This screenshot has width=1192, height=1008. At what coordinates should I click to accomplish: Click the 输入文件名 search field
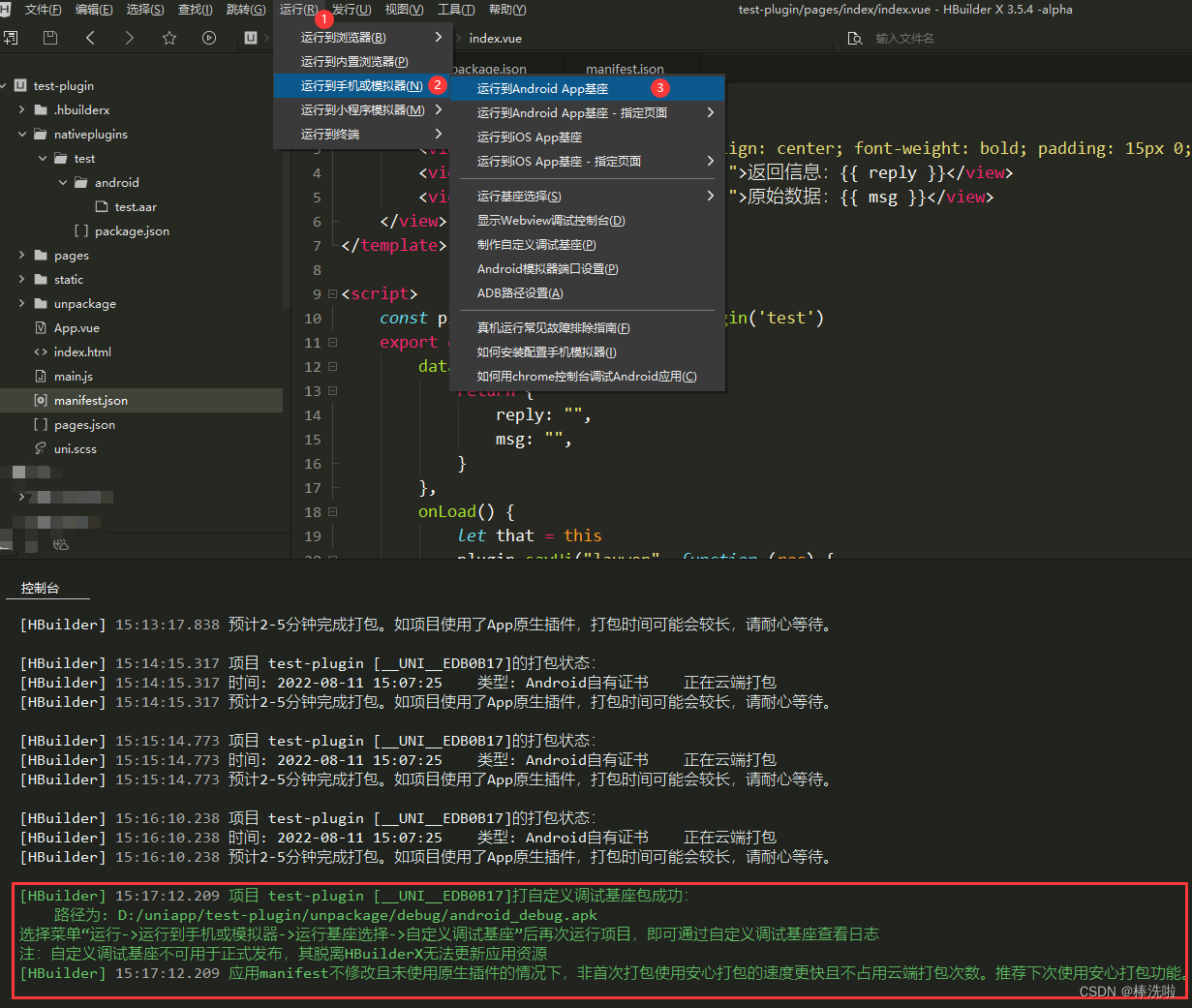[x=904, y=39]
